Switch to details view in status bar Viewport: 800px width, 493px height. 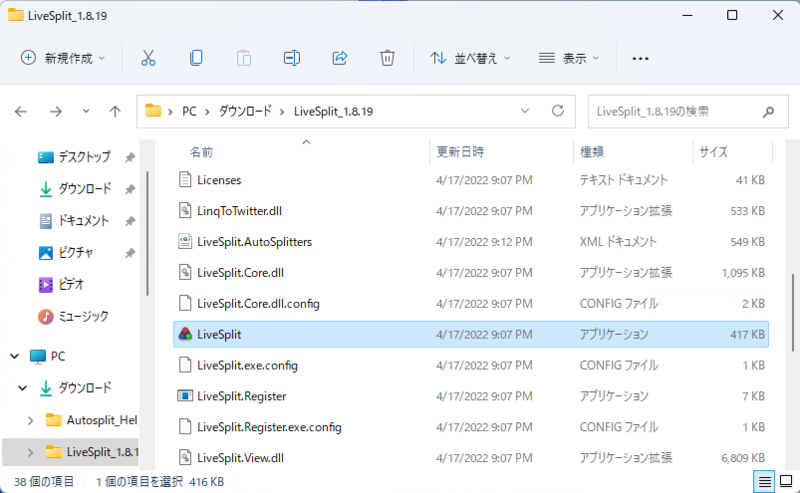(x=764, y=481)
